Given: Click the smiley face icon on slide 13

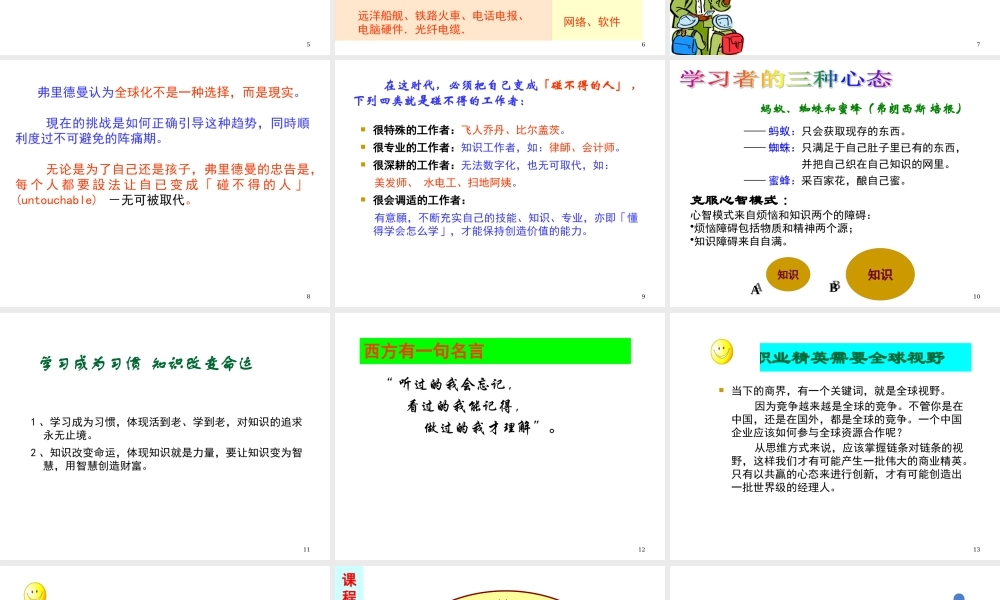Looking at the screenshot, I should (722, 352).
